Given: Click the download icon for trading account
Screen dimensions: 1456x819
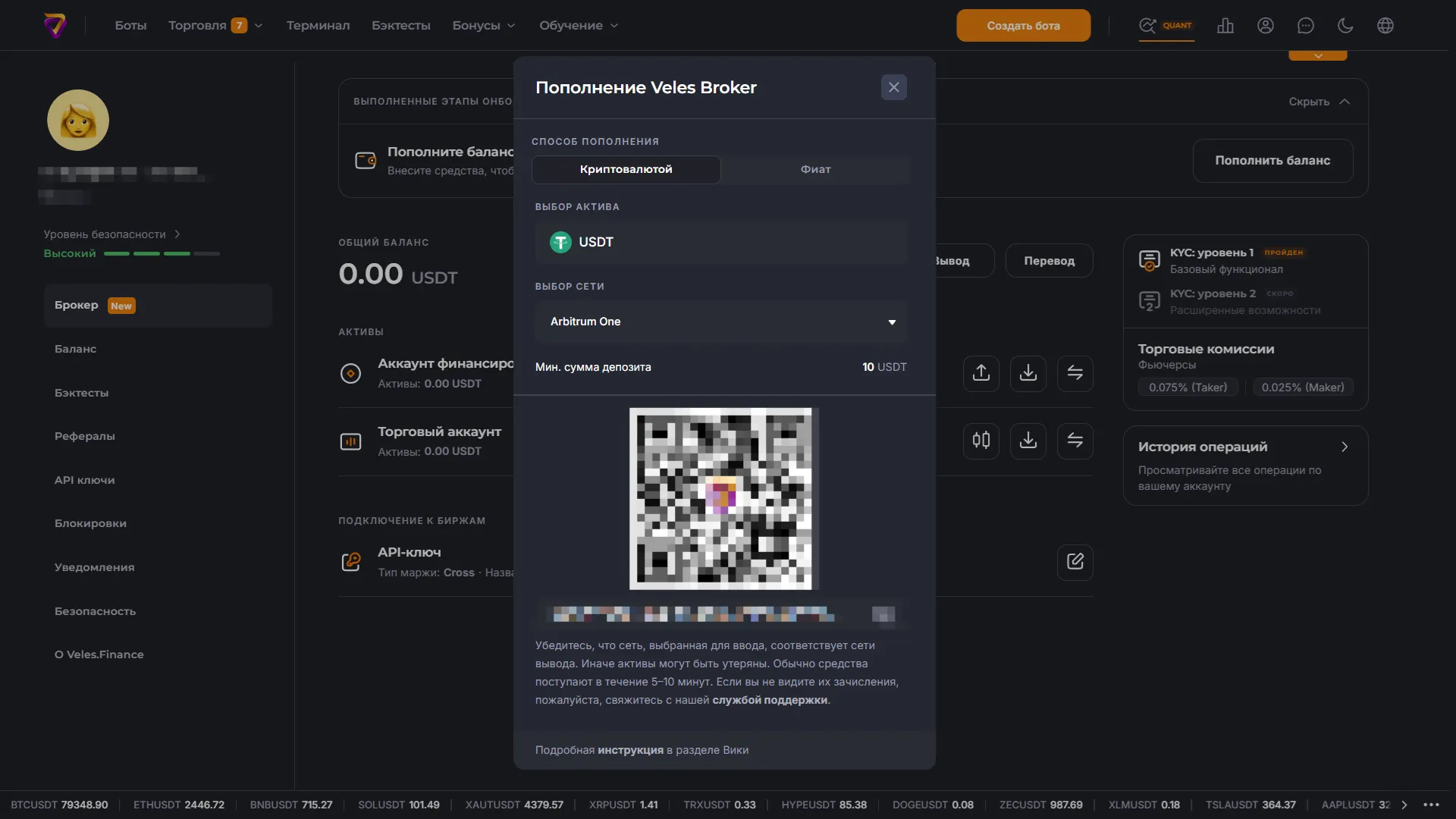Looking at the screenshot, I should coord(1028,441).
